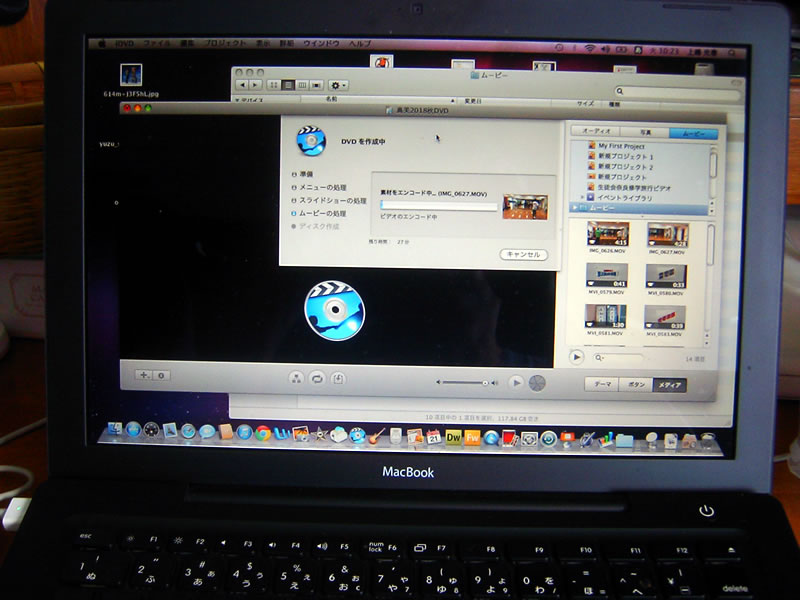Open the Apple menu

click(x=102, y=43)
